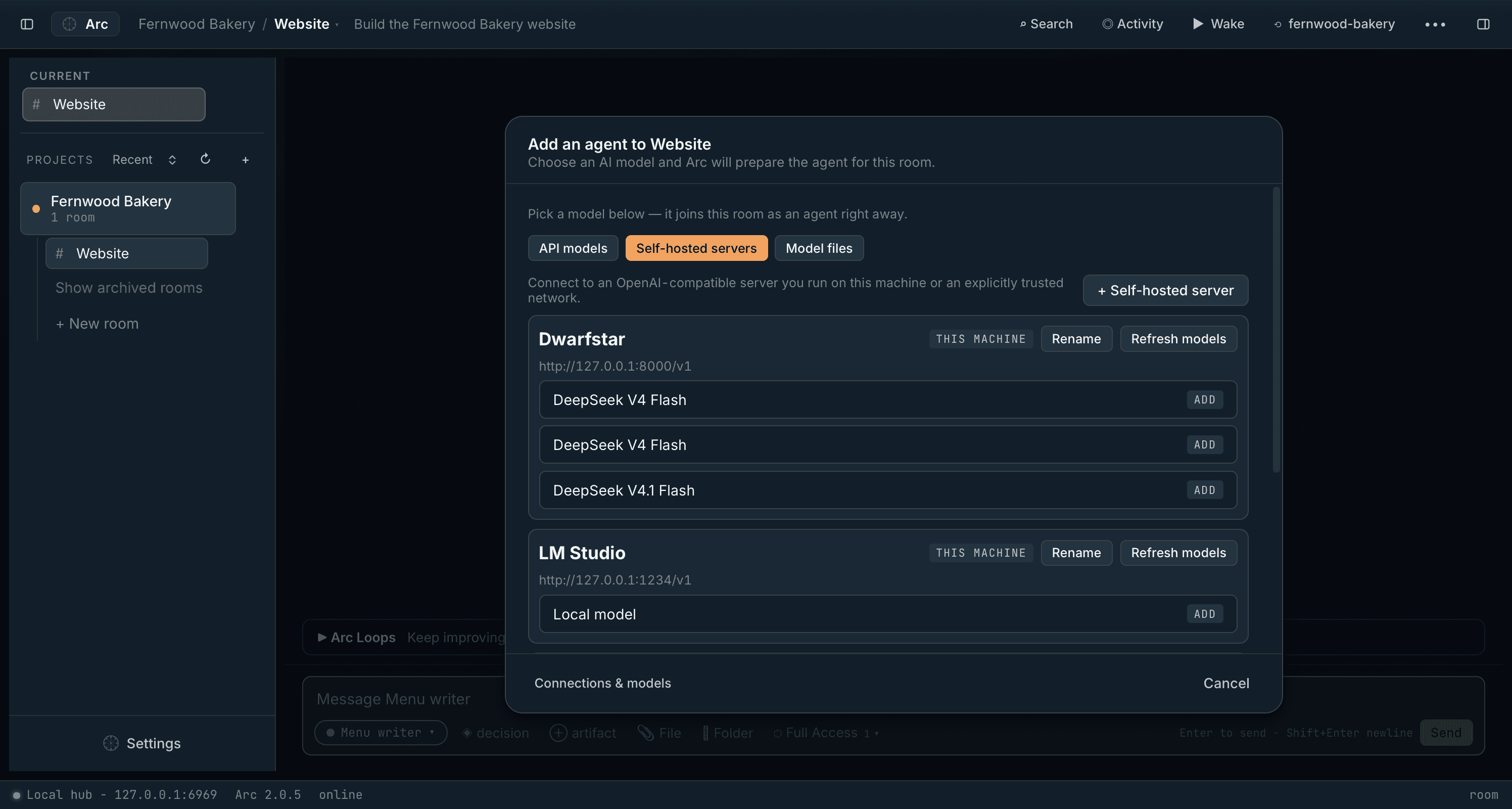The width and height of the screenshot is (1512, 809).
Task: Click the Dwarfstar server URL text
Action: click(x=615, y=366)
